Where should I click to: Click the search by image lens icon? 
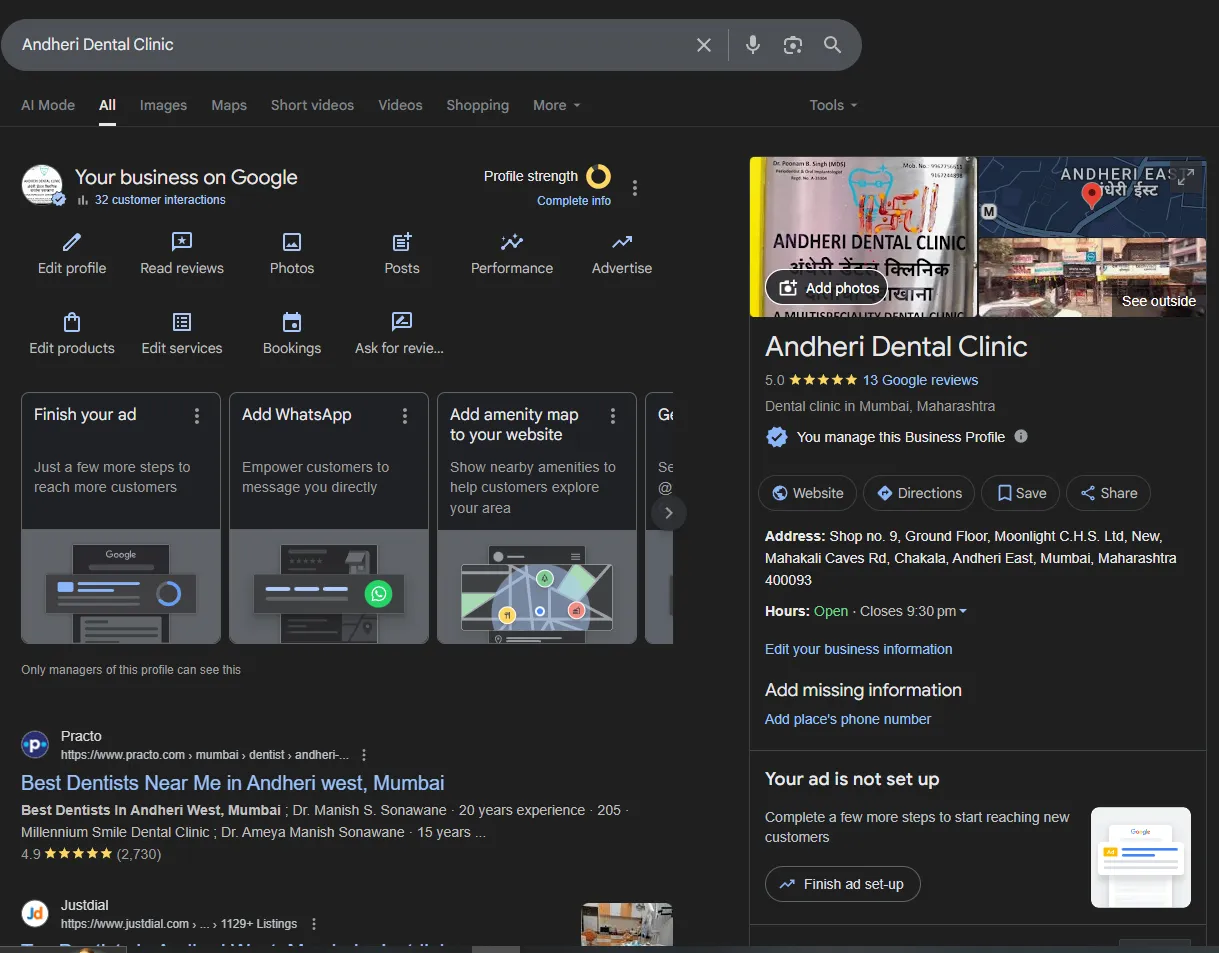(793, 45)
